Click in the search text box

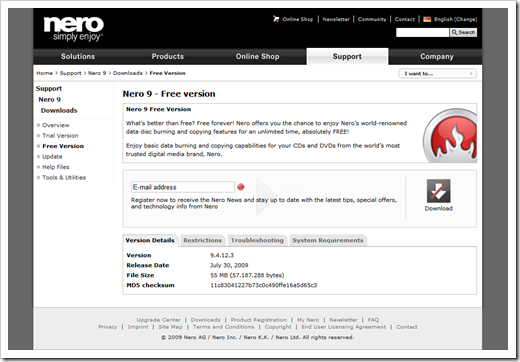coord(422,32)
